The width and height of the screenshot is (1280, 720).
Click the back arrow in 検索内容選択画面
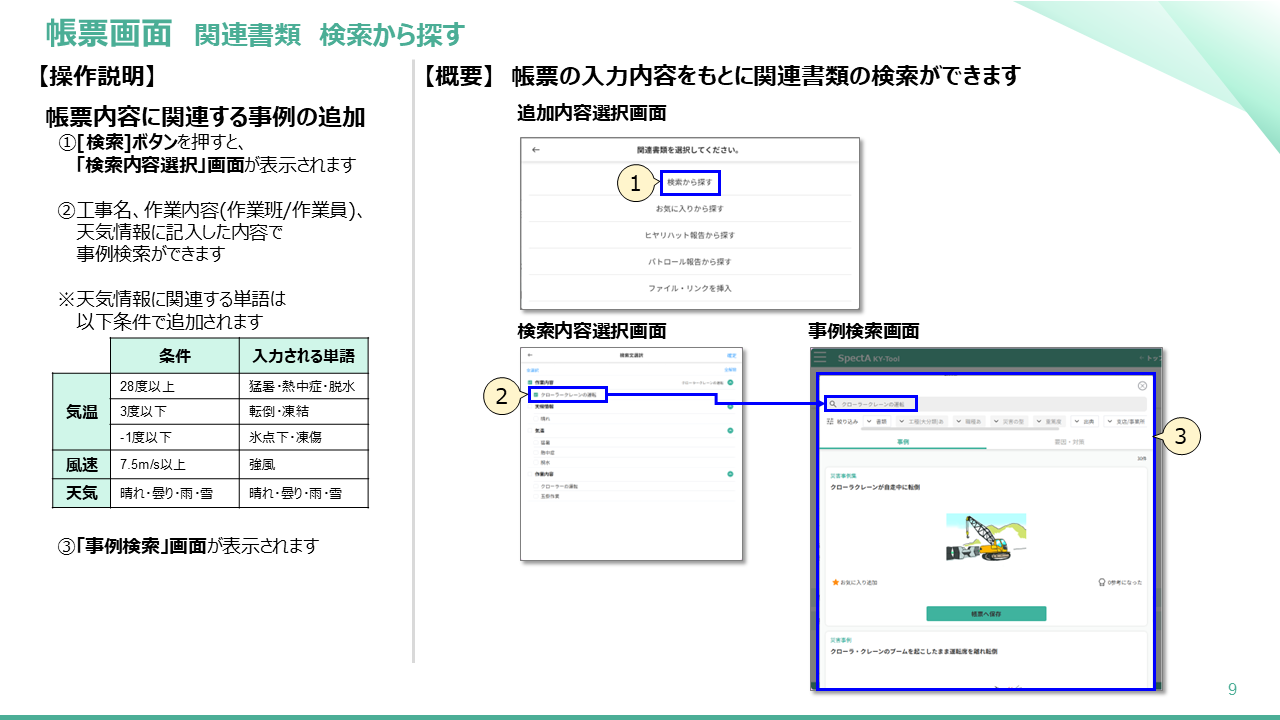coord(530,355)
